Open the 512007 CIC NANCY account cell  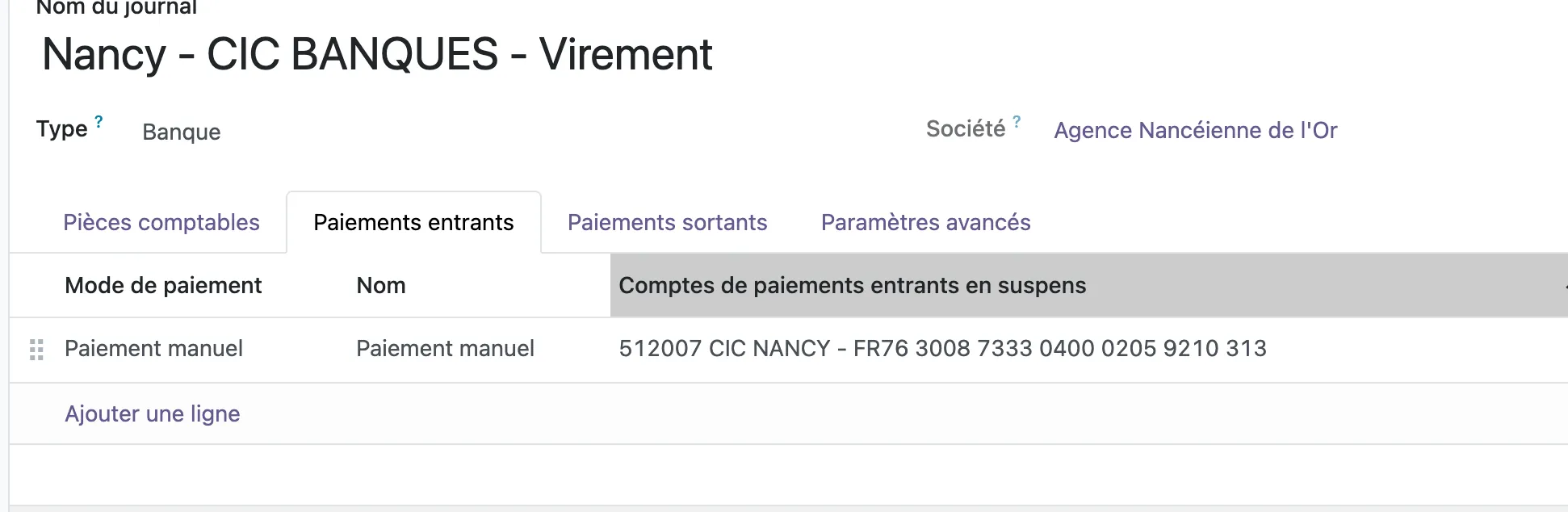pos(942,348)
